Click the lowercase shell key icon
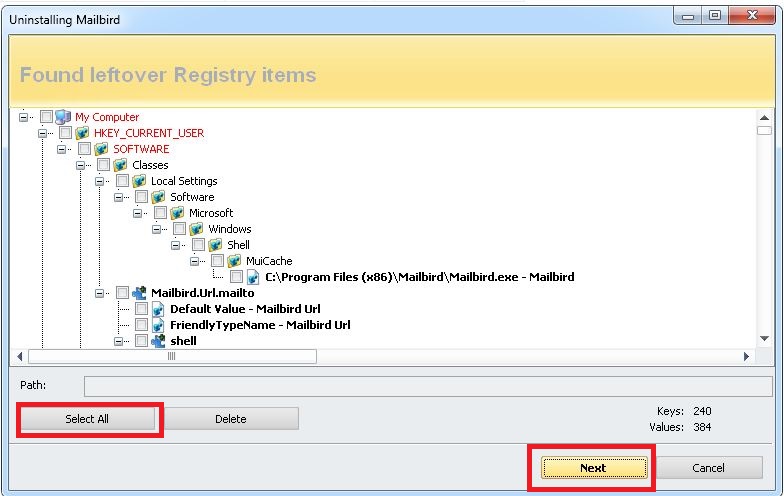The width and height of the screenshot is (784, 496). [x=158, y=341]
